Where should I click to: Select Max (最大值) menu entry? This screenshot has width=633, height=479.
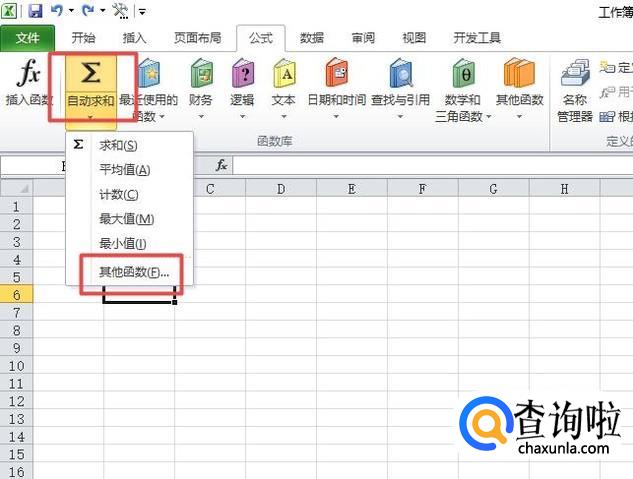coord(127,219)
